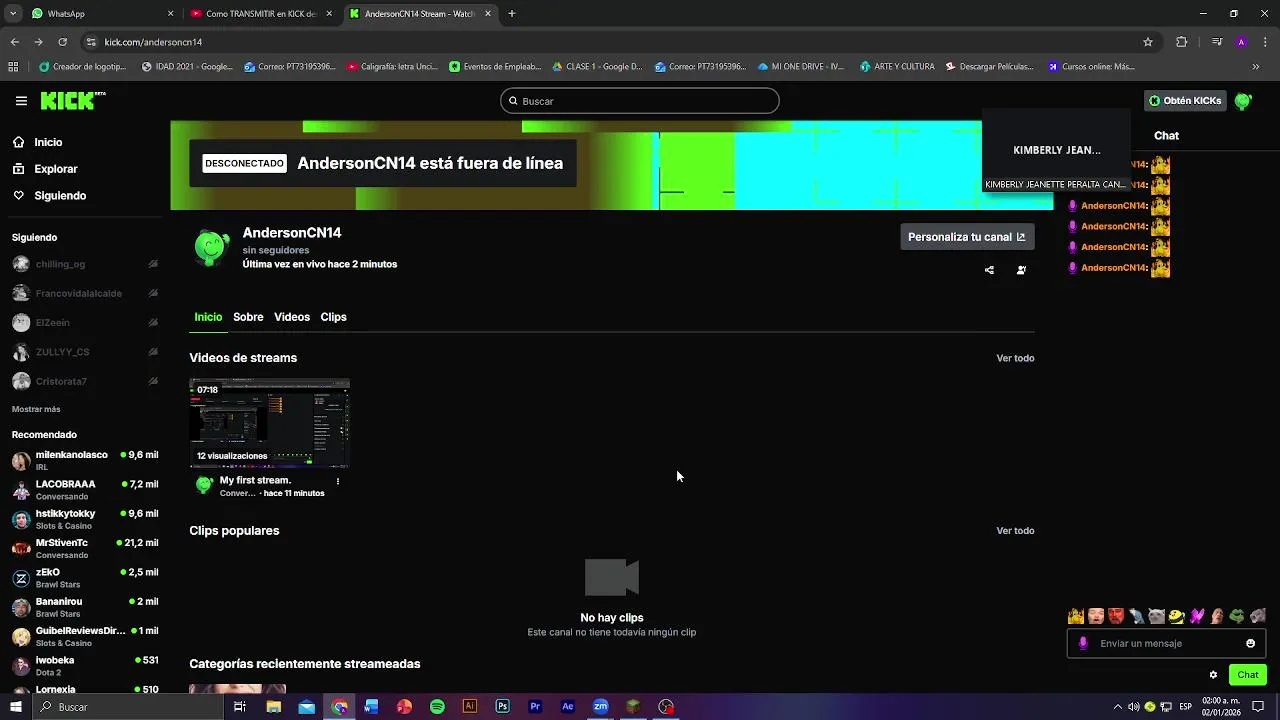This screenshot has width=1280, height=720.
Task: Go back in browser
Action: click(14, 42)
